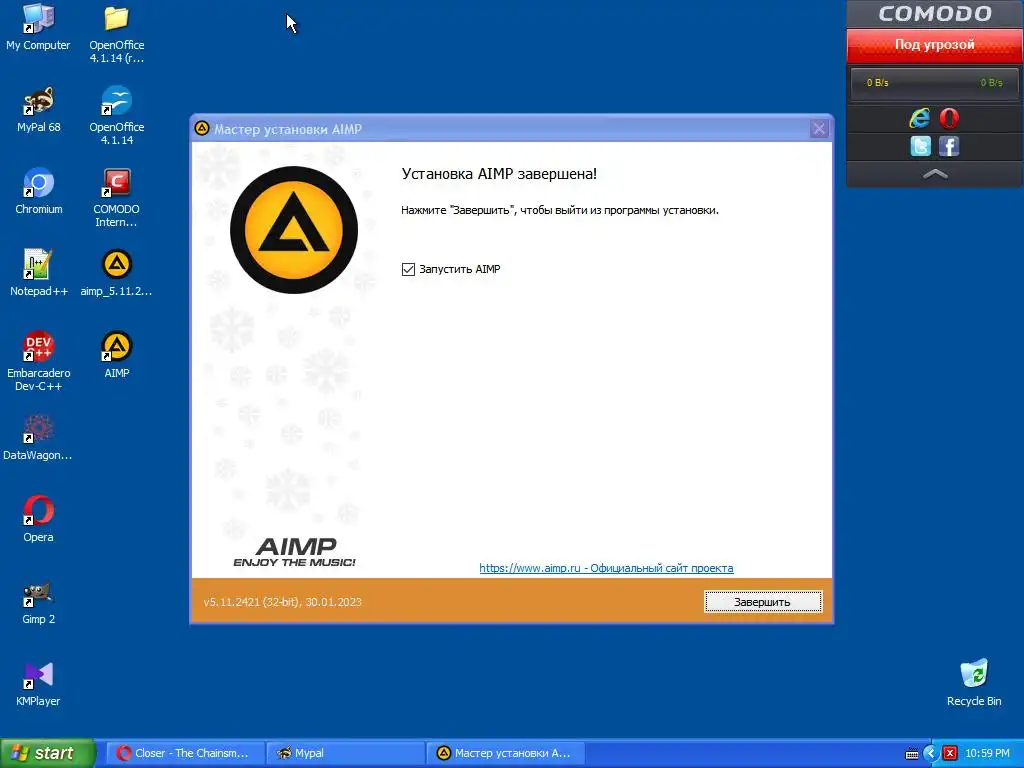Launch Opera from the desktop
This screenshot has height=768, width=1024.
(x=38, y=520)
